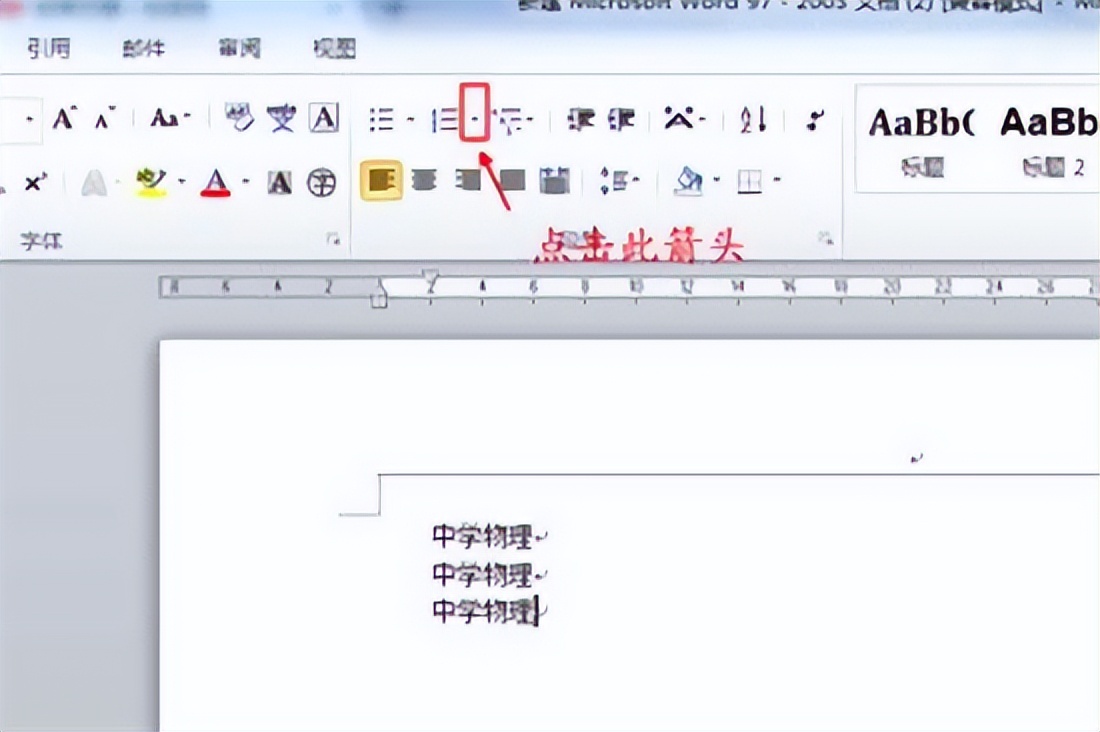Open the 引用 ribbon tab
The height and width of the screenshot is (732, 1100).
pyautogui.click(x=48, y=48)
